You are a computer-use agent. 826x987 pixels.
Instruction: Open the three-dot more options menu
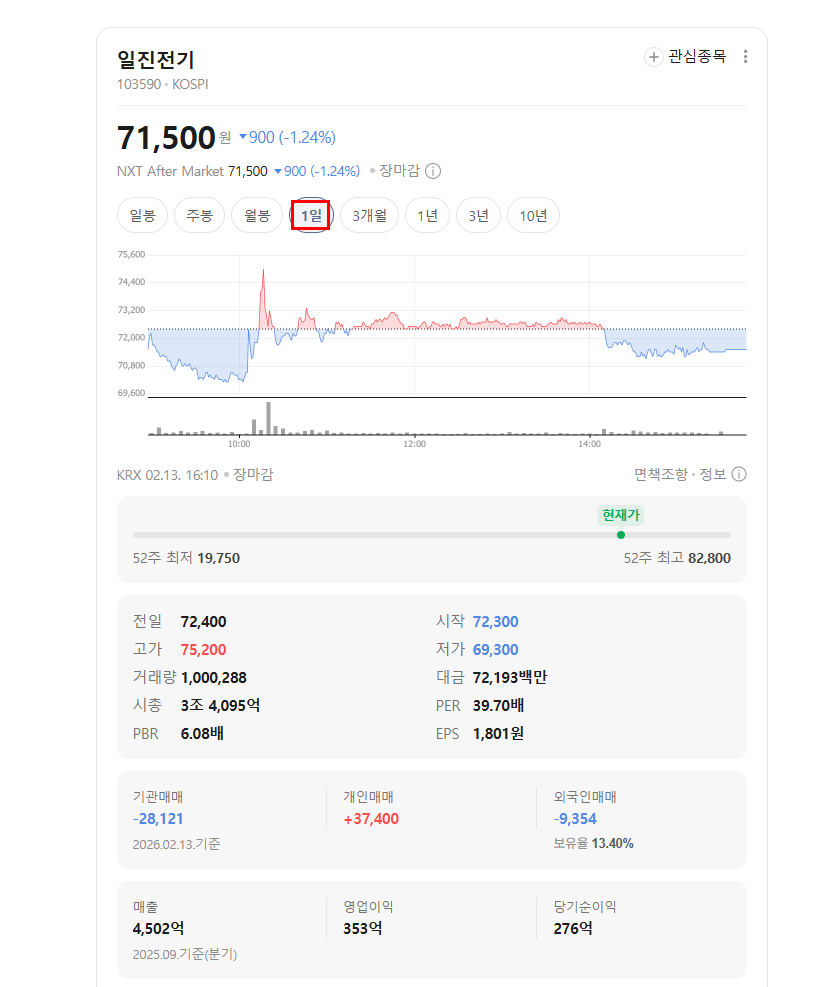pos(745,57)
